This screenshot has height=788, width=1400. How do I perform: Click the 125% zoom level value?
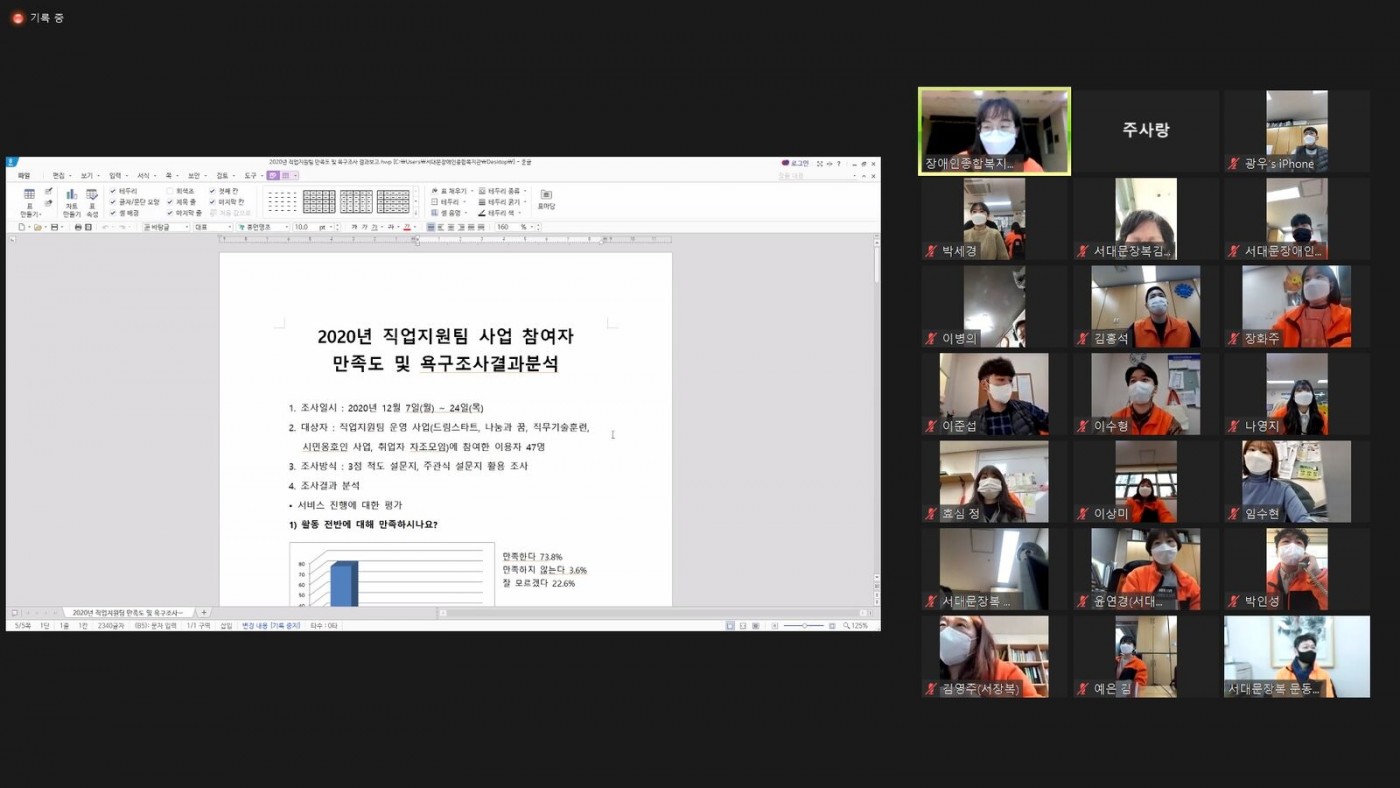point(861,626)
